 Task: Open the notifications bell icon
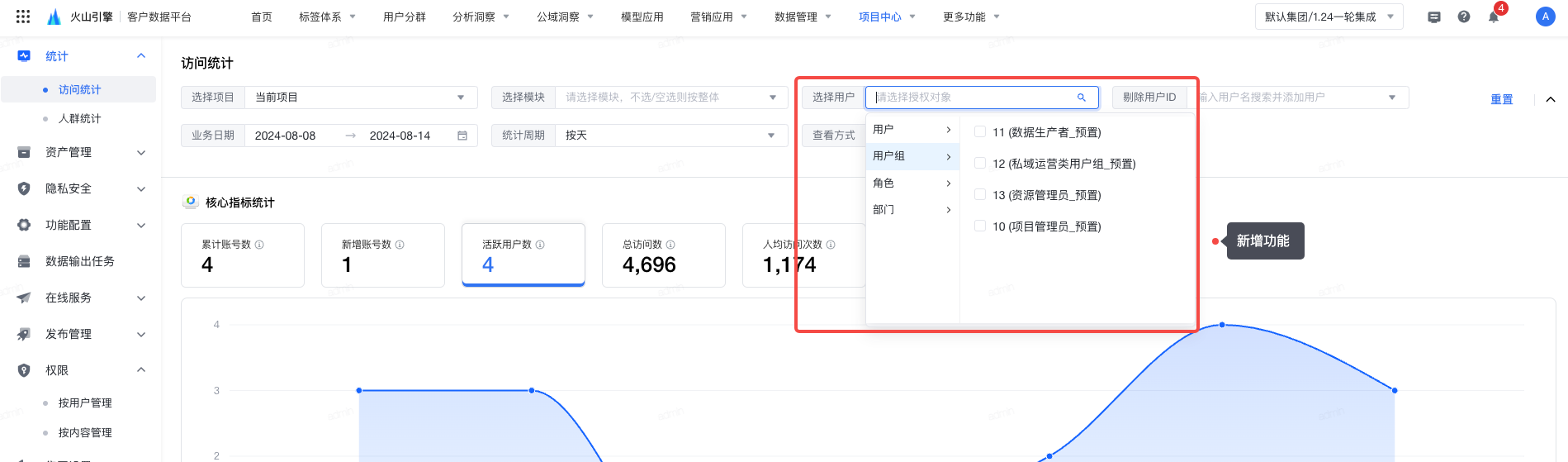(x=1494, y=17)
